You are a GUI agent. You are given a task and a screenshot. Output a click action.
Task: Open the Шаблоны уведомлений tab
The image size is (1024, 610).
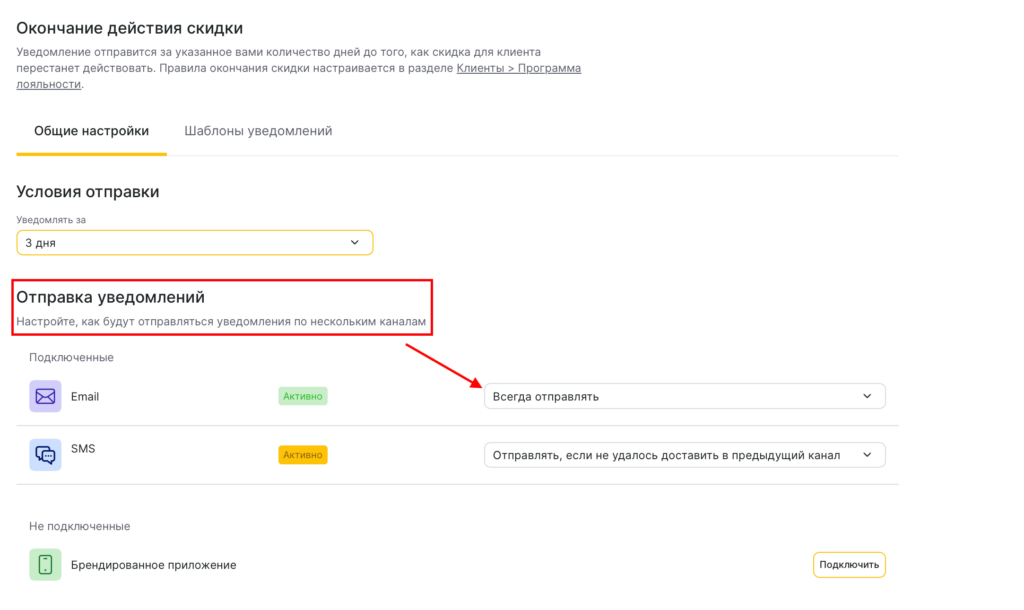pyautogui.click(x=258, y=131)
